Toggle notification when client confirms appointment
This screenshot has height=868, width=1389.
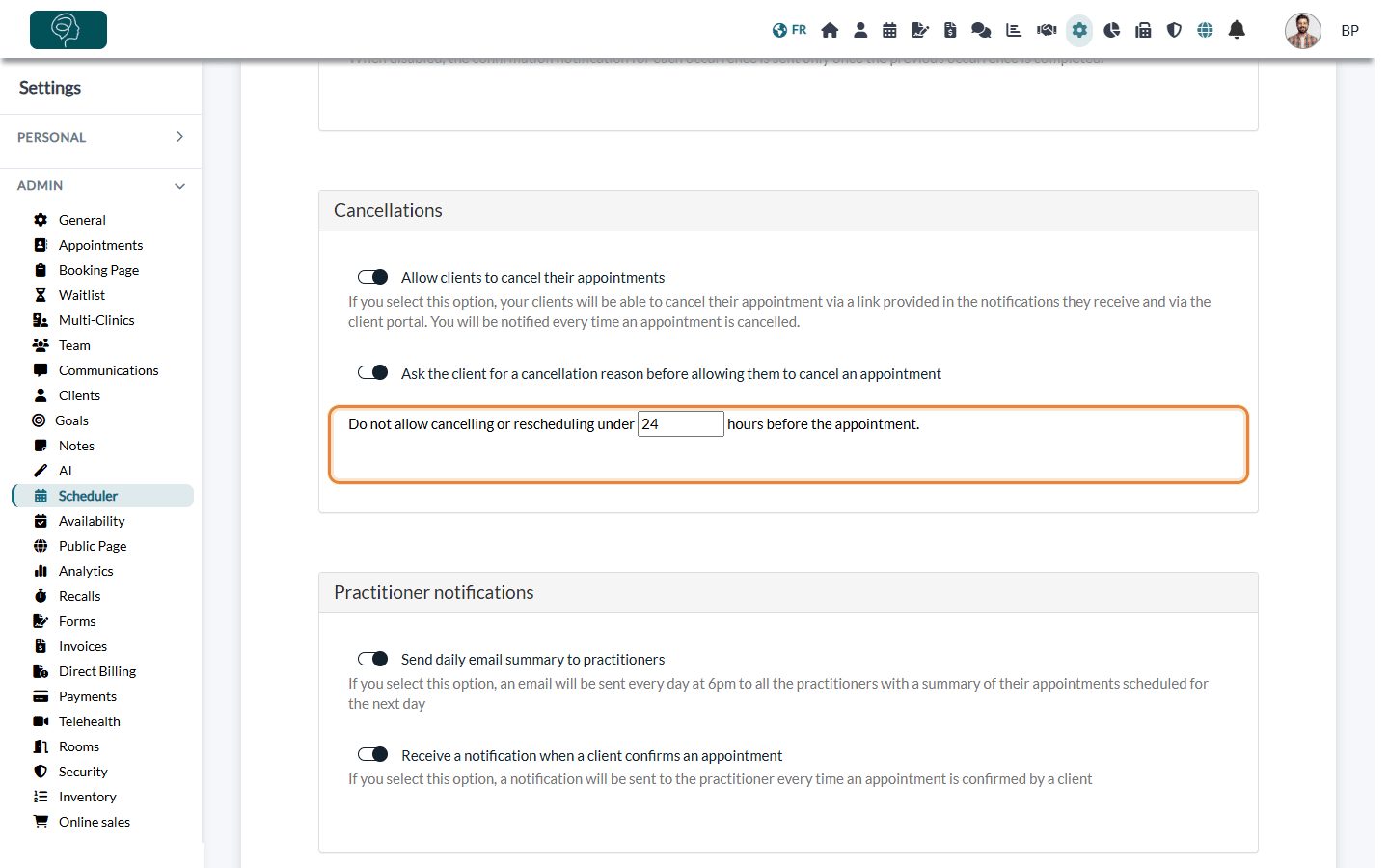tap(372, 755)
